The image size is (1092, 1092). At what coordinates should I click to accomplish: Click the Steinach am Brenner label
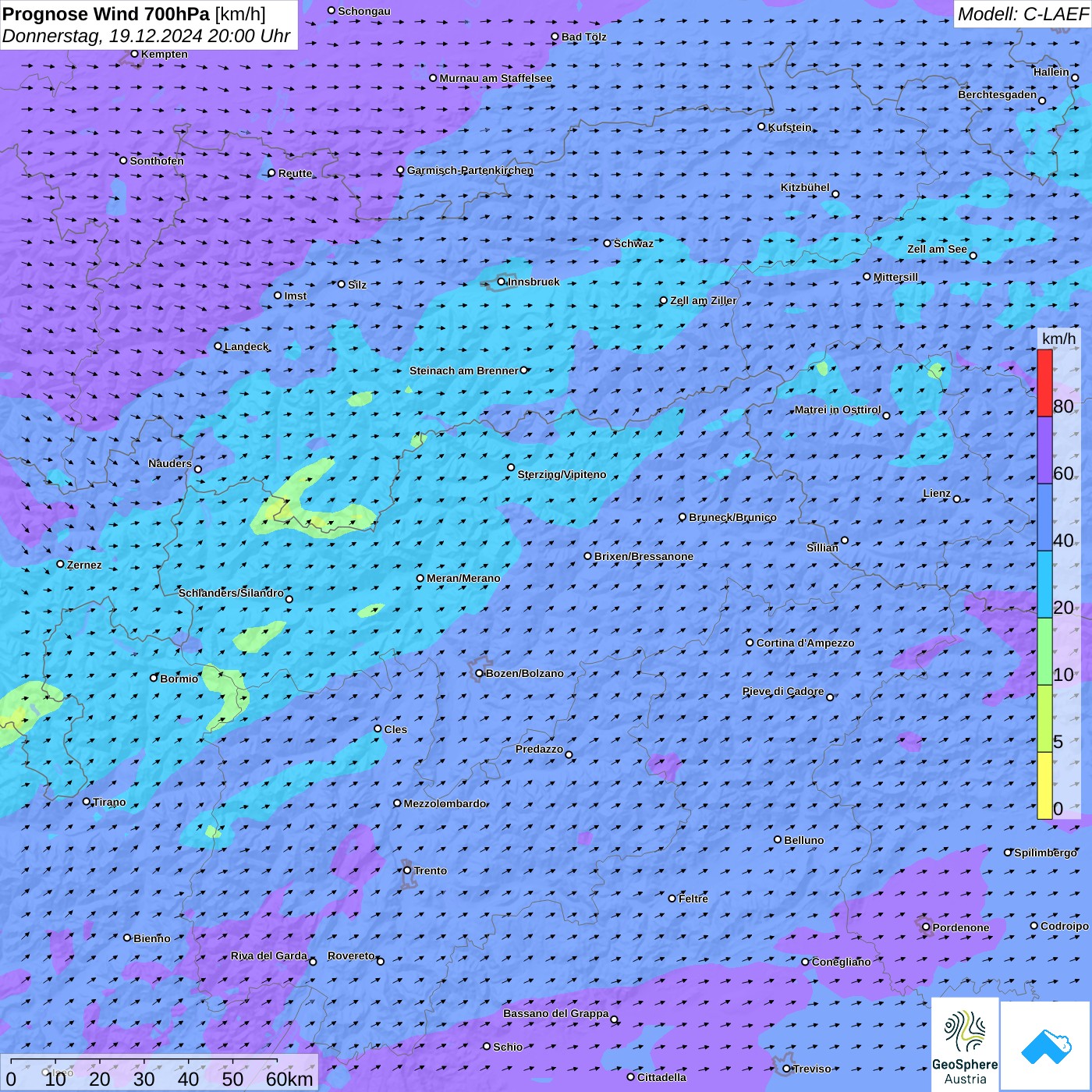463,370
